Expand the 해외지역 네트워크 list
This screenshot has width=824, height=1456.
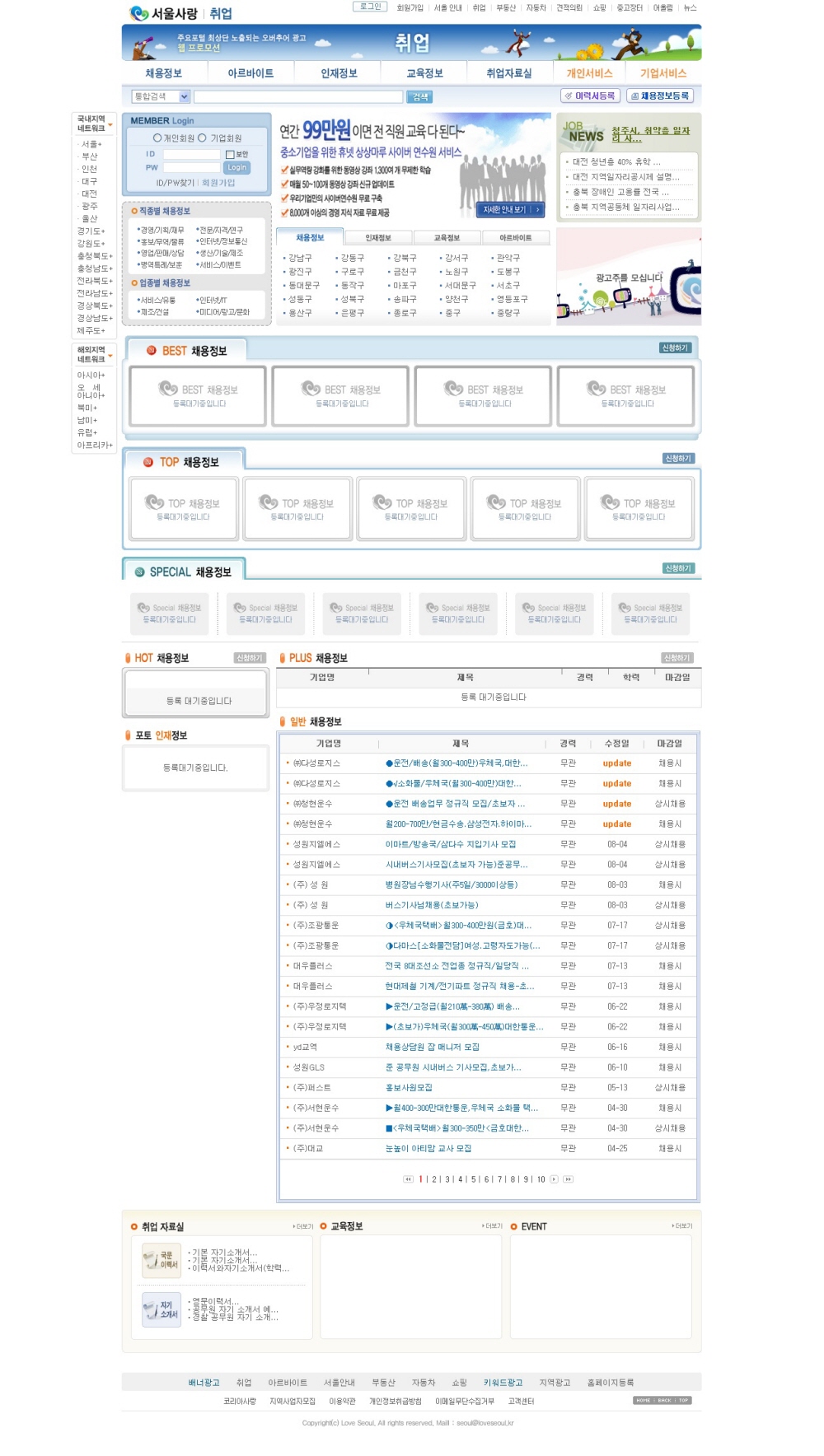(110, 355)
